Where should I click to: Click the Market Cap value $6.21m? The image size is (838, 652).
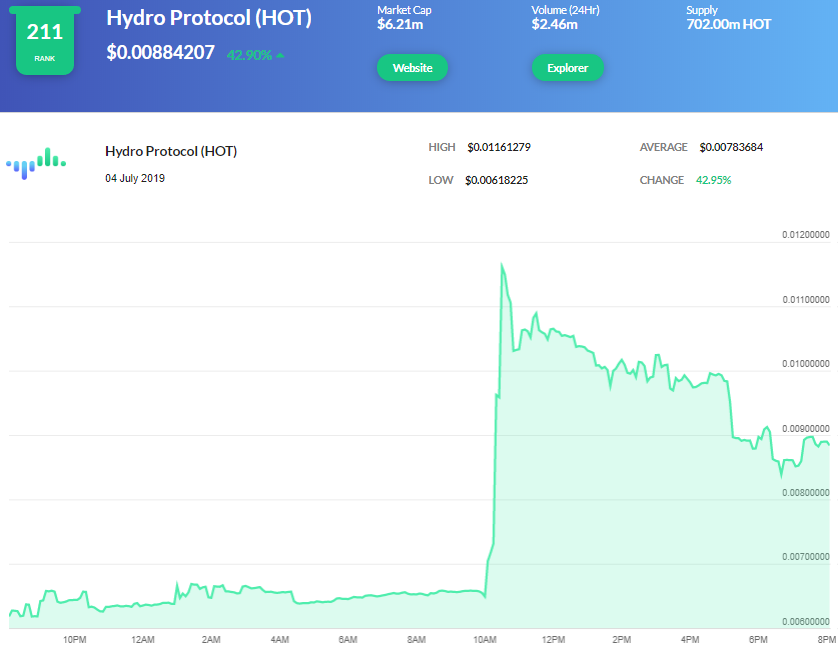[400, 25]
